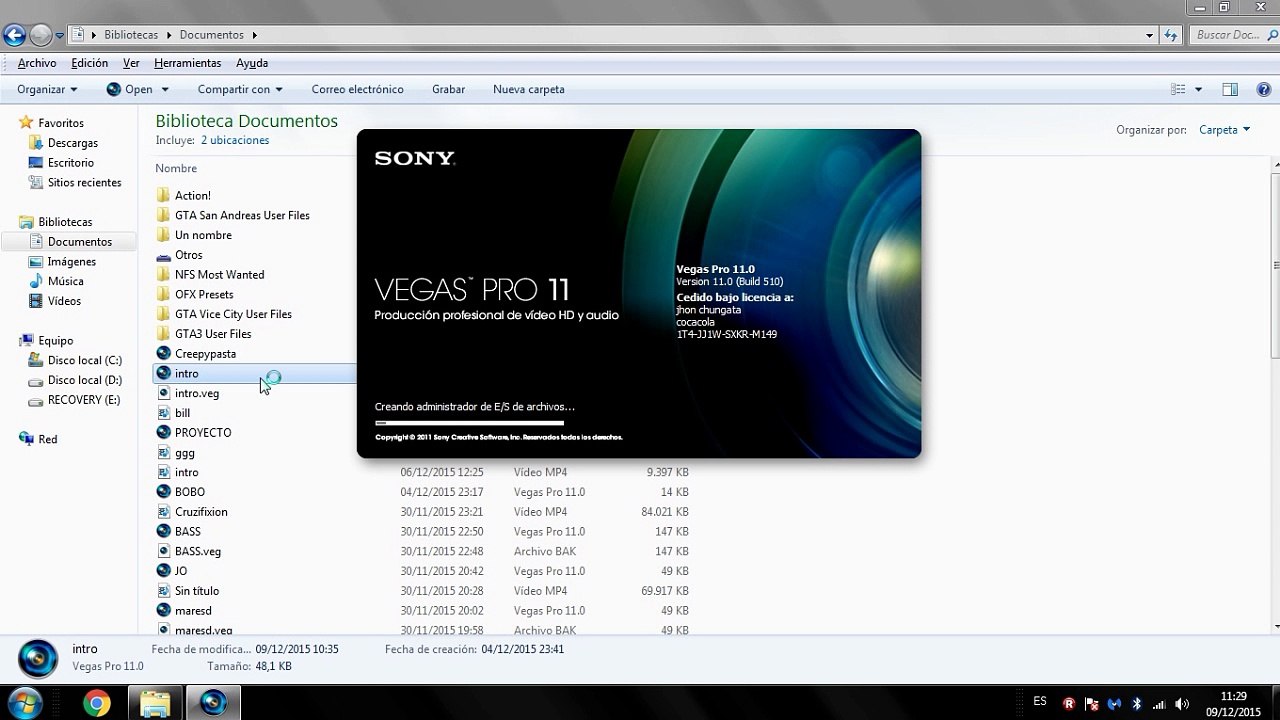Select the maresd Vegas project icon

pos(164,611)
